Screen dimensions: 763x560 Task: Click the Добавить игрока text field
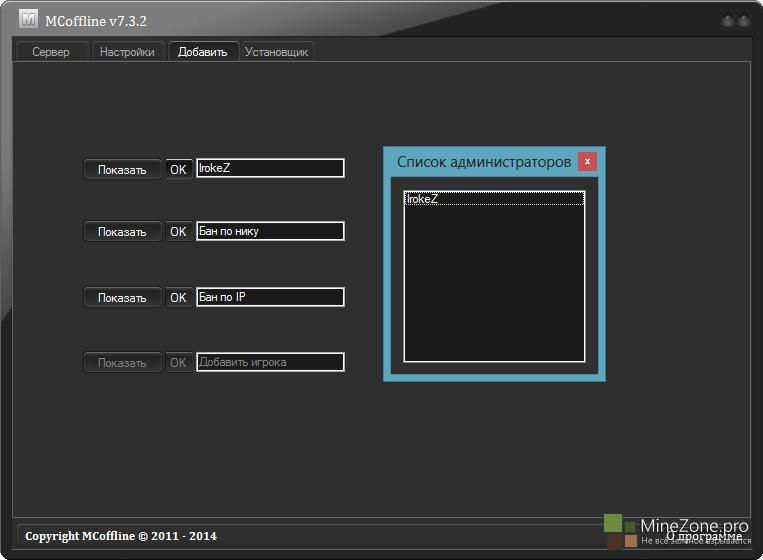pos(270,362)
